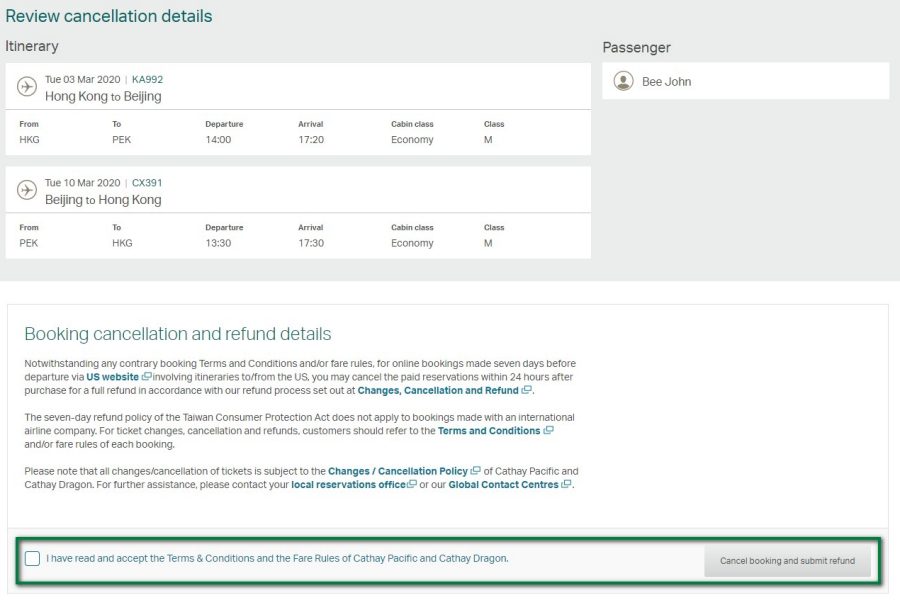Click the passenger name Bee John
This screenshot has width=900, height=600.
point(666,82)
